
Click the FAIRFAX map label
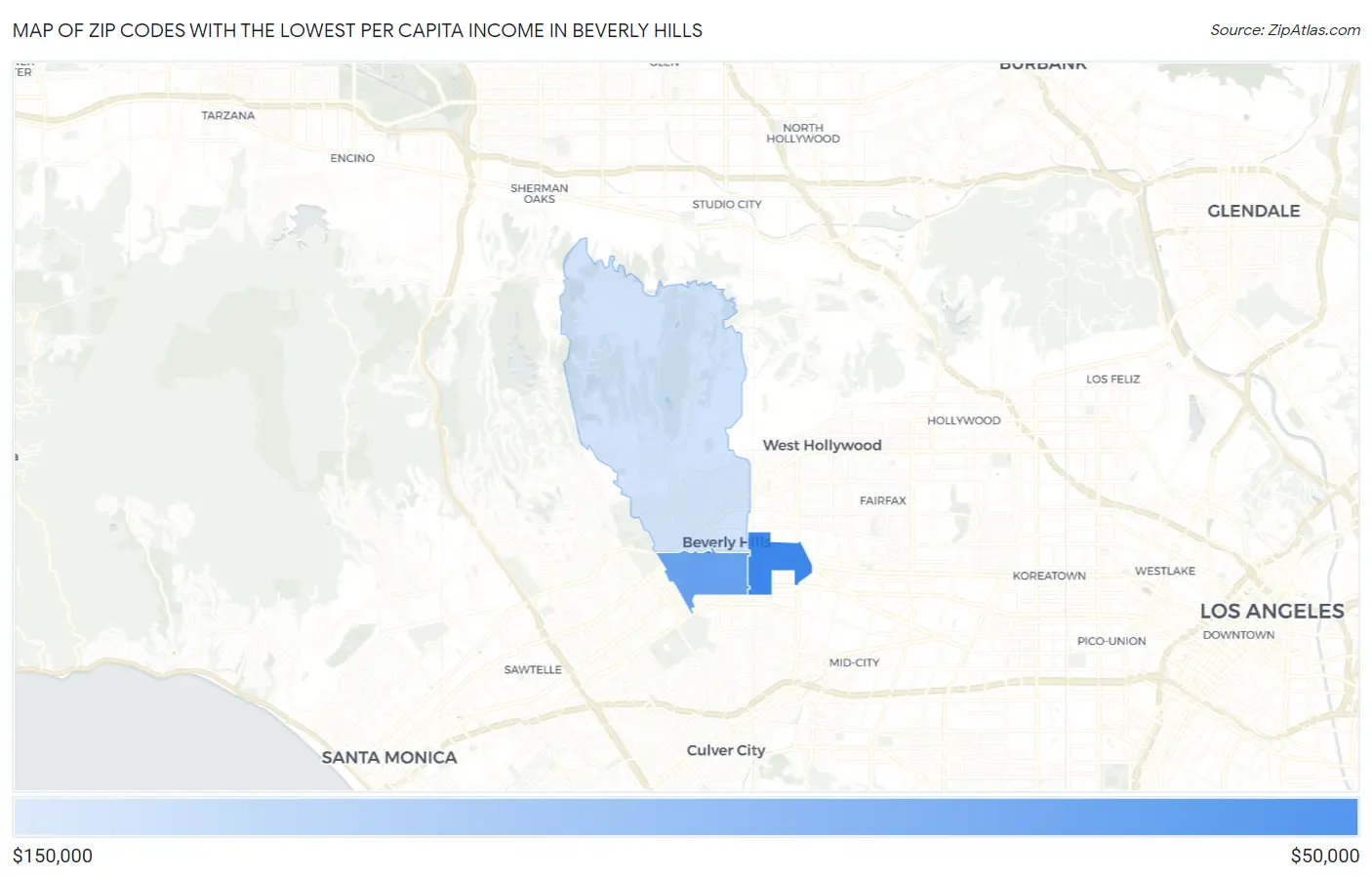coord(882,500)
